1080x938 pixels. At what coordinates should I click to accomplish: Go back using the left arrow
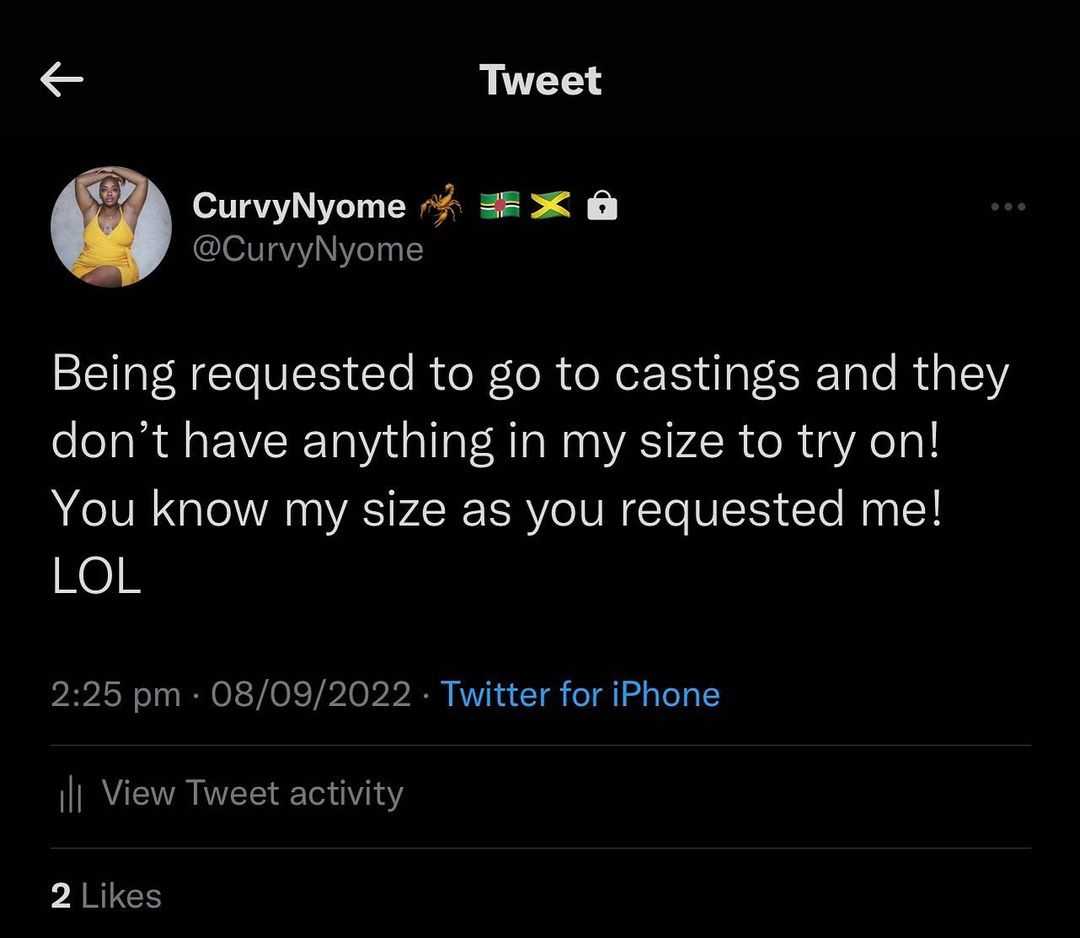coord(62,81)
